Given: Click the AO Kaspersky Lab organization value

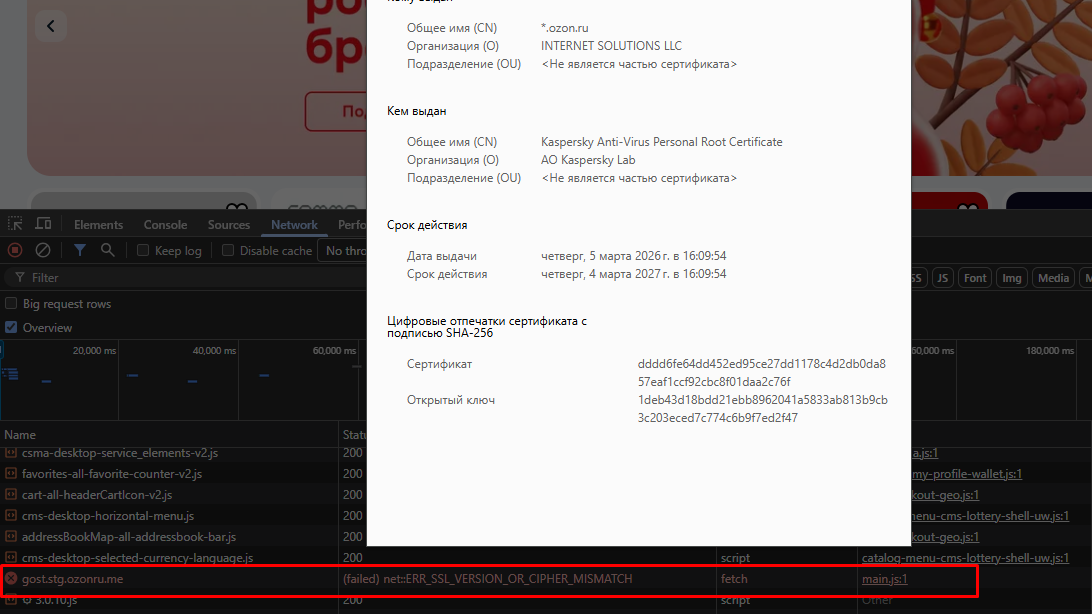Looking at the screenshot, I should [588, 160].
